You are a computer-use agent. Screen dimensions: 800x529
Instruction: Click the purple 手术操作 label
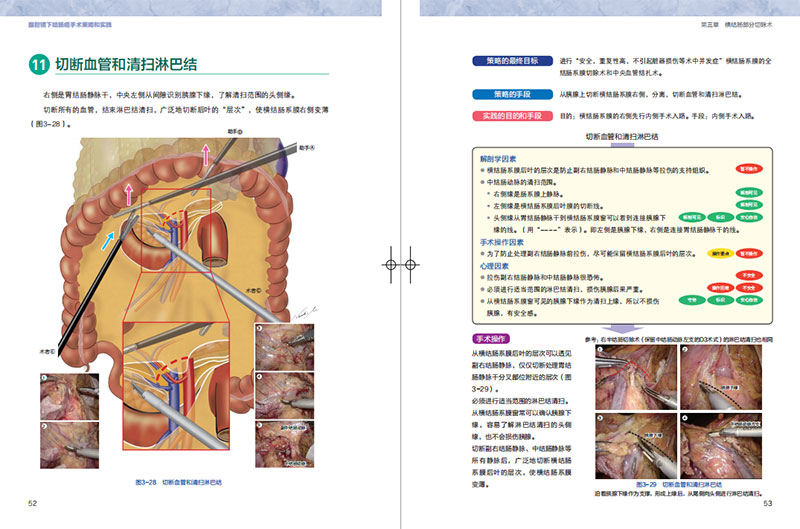click(x=490, y=339)
